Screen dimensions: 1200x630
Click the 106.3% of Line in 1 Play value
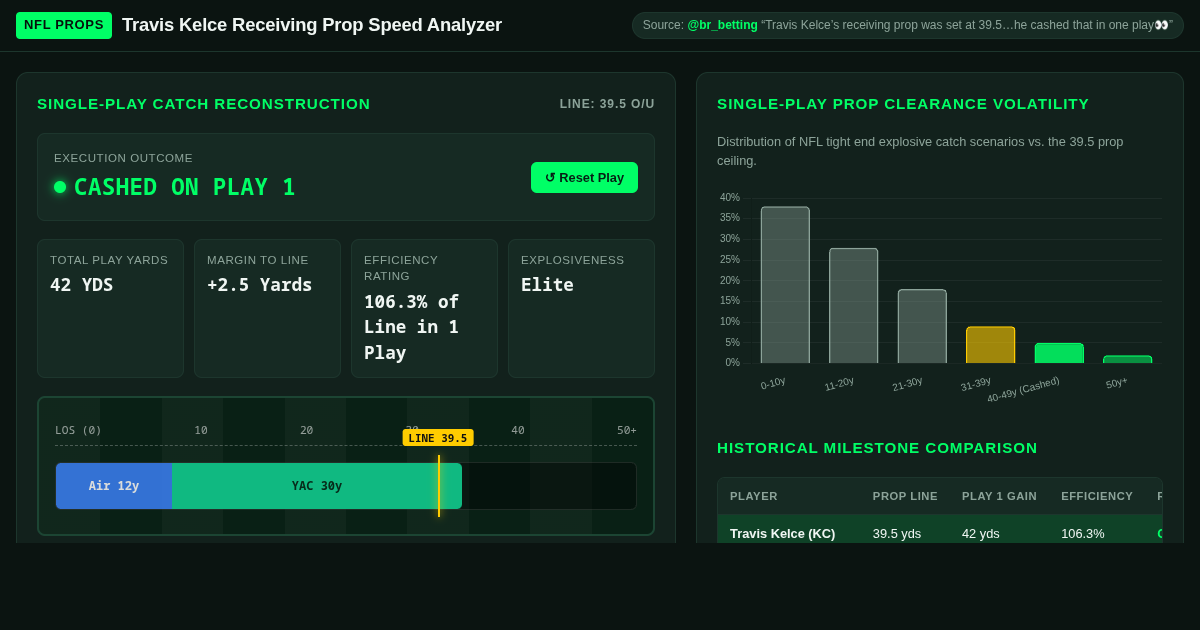click(x=412, y=327)
